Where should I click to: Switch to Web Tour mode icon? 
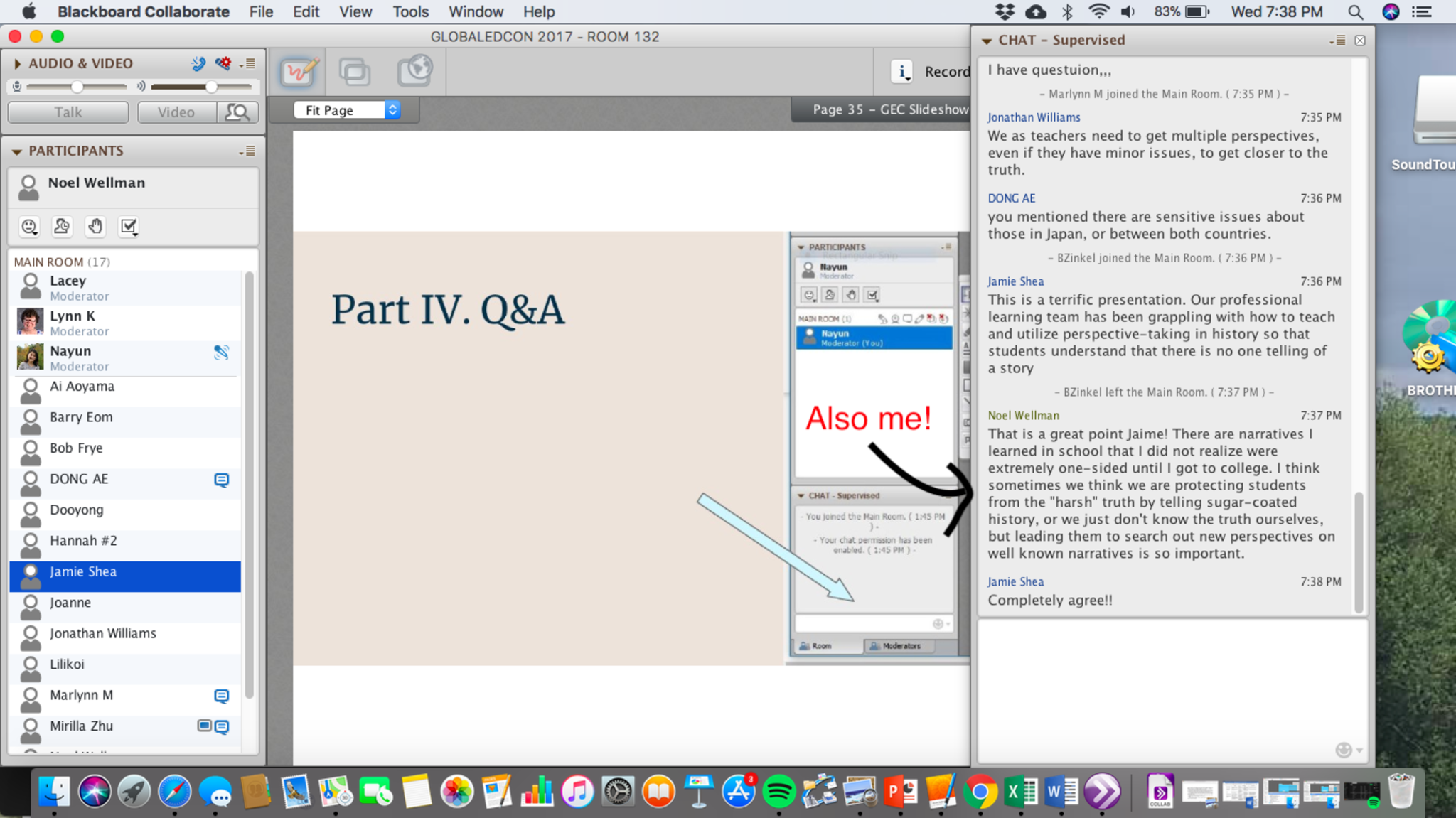coord(414,71)
